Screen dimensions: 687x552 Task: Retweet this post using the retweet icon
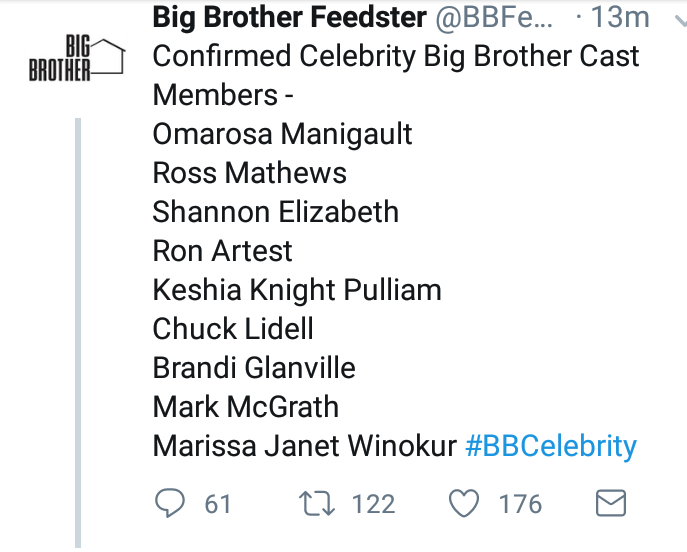[317, 503]
